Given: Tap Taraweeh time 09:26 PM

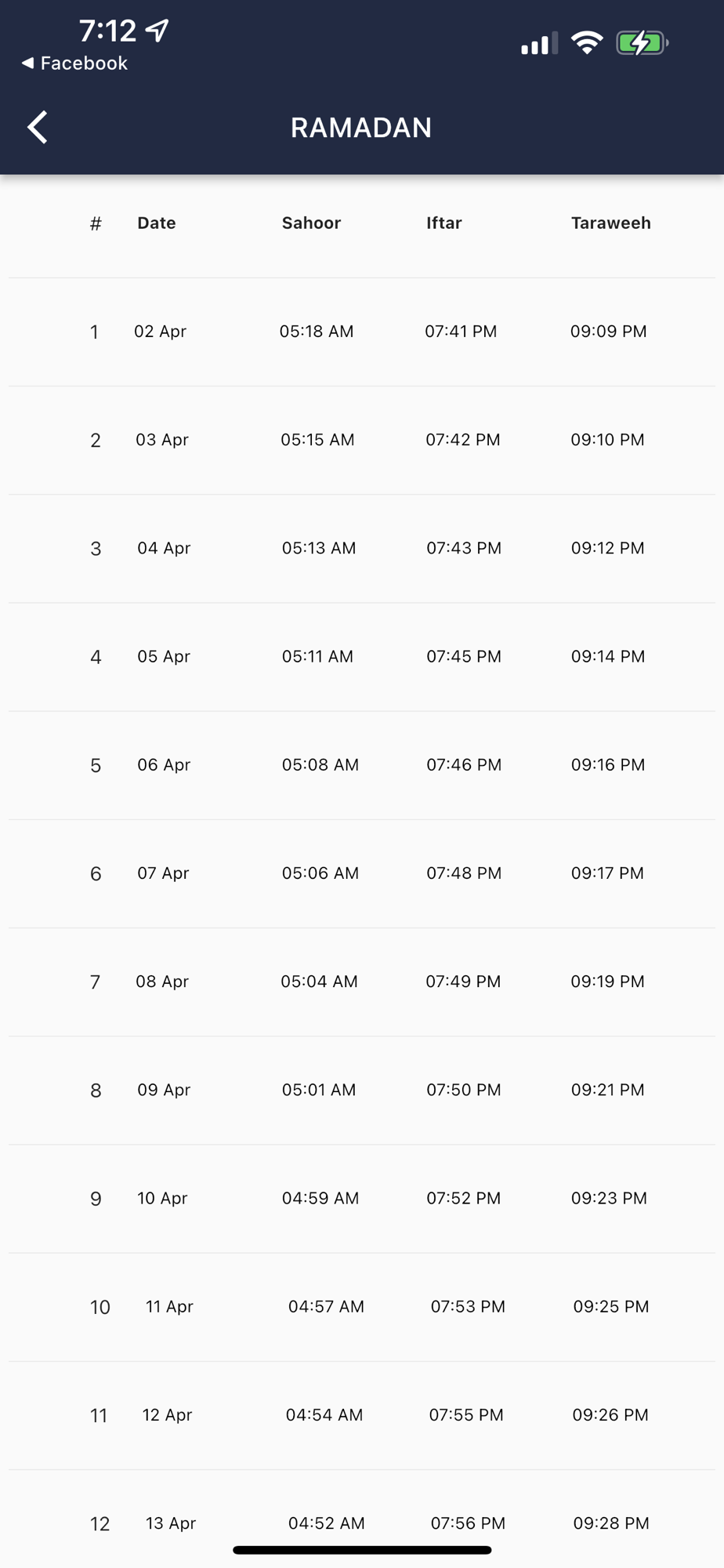Looking at the screenshot, I should [610, 1415].
